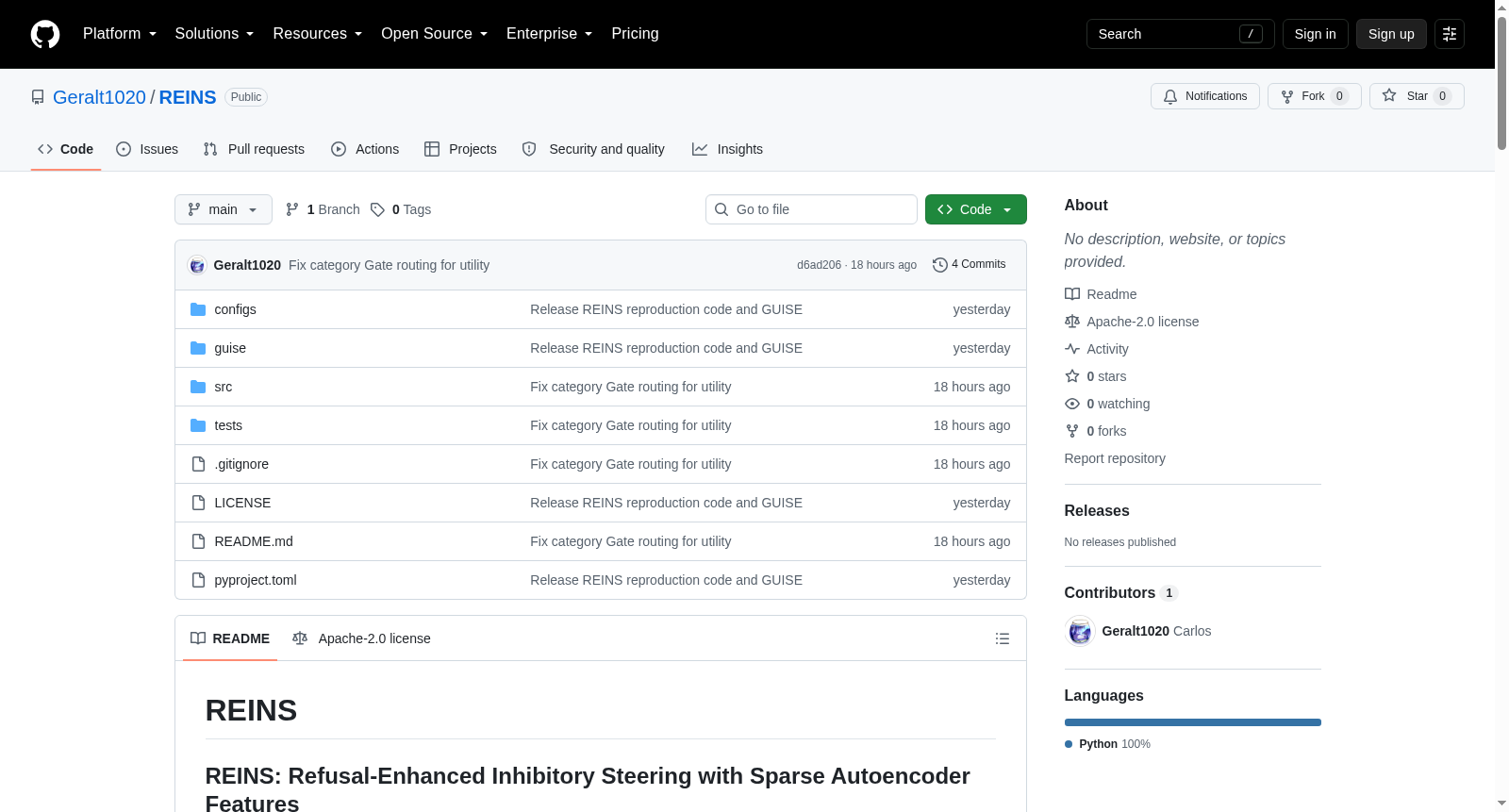Click the license scale icon in About
This screenshot has width=1509, height=812.
[1072, 322]
